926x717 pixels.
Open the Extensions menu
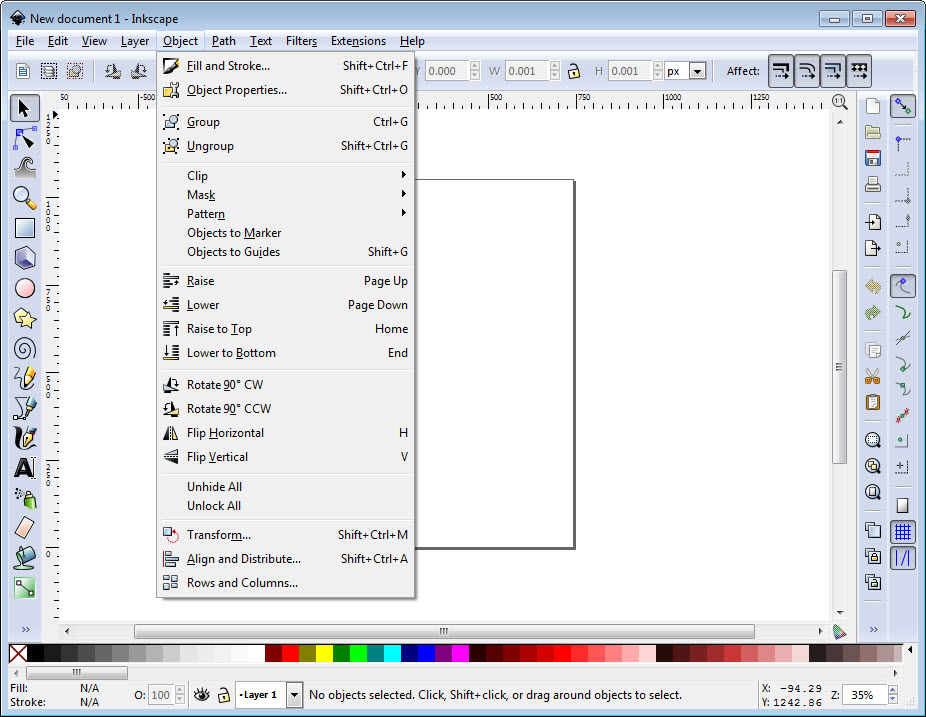click(x=358, y=41)
